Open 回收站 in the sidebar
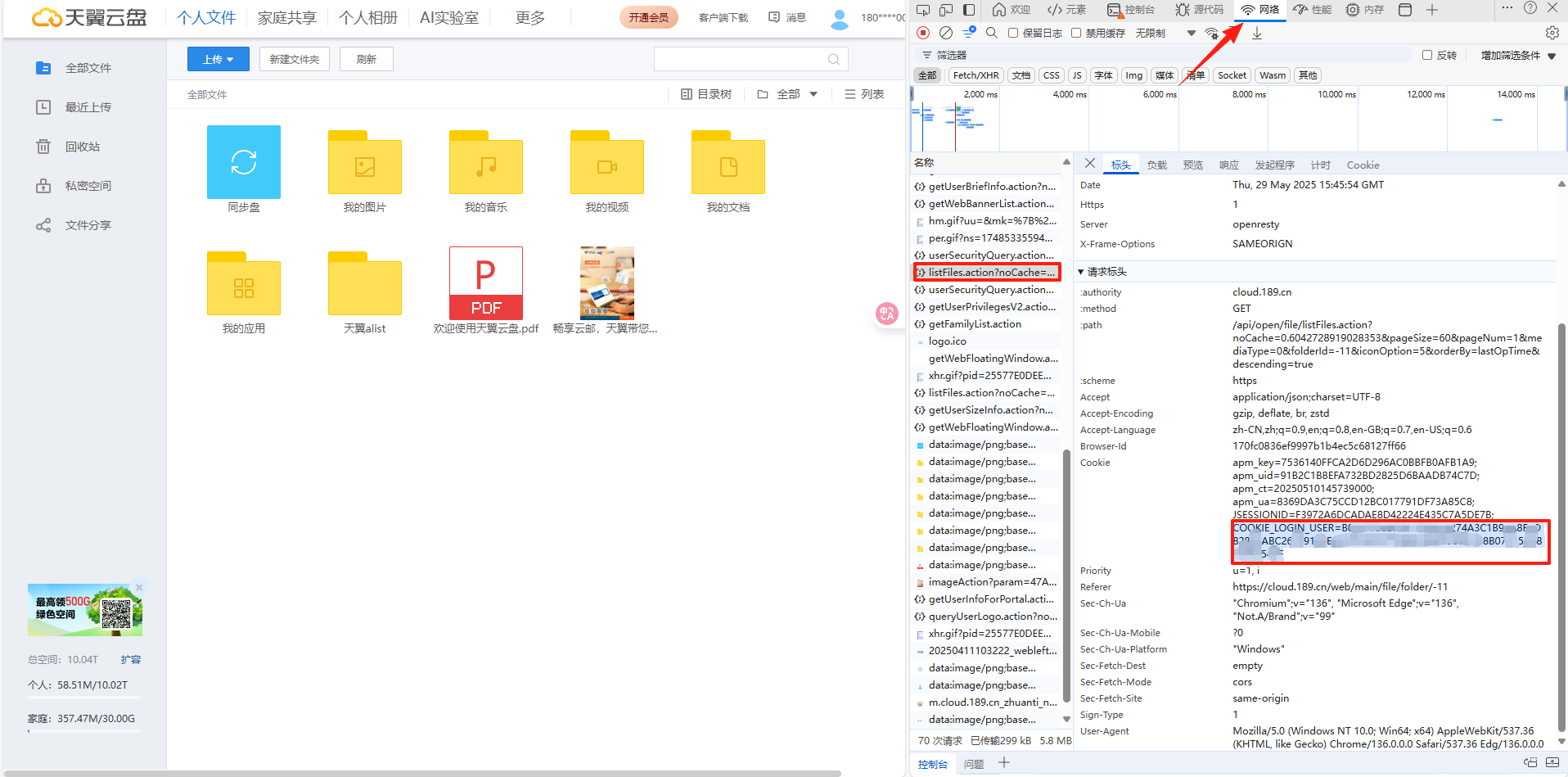The width and height of the screenshot is (1568, 777). coord(83,147)
